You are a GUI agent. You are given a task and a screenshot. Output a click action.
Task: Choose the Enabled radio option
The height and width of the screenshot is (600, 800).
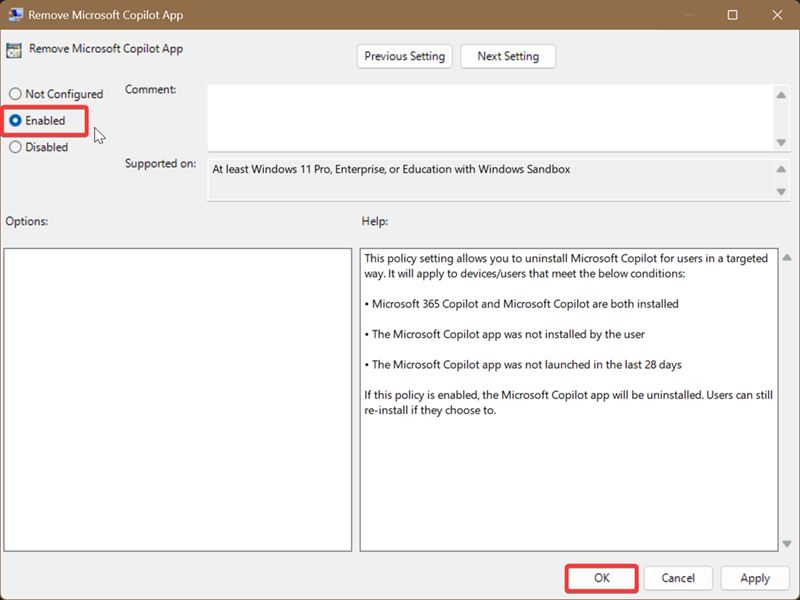16,120
